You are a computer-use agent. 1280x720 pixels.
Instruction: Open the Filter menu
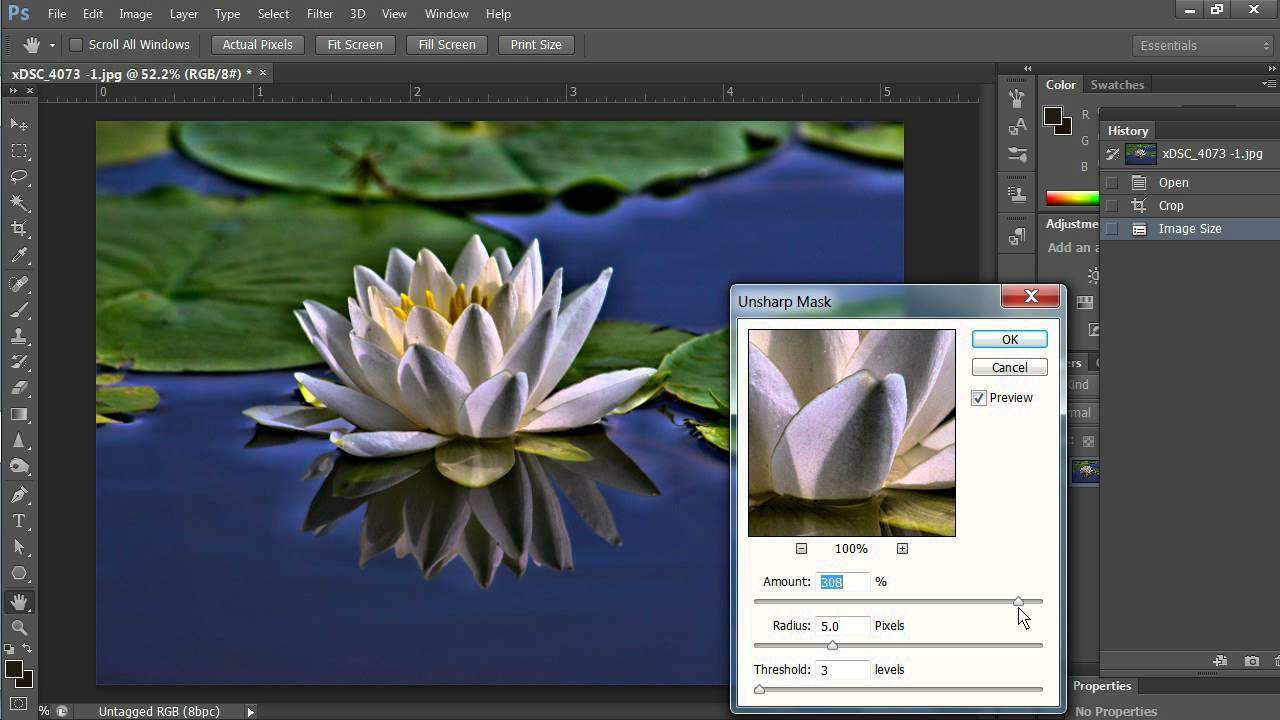320,14
